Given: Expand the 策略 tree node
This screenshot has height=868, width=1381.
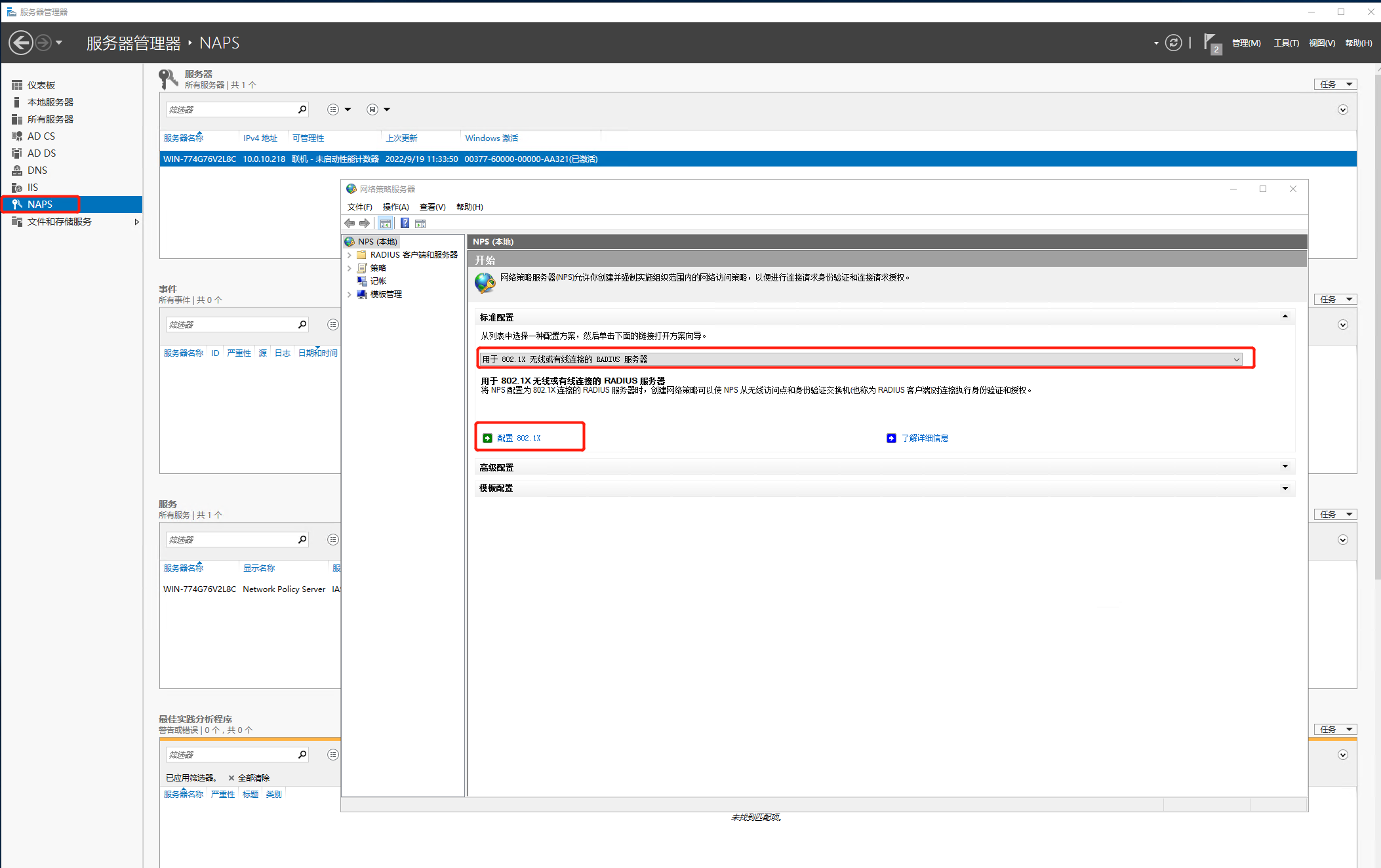Looking at the screenshot, I should (x=350, y=268).
